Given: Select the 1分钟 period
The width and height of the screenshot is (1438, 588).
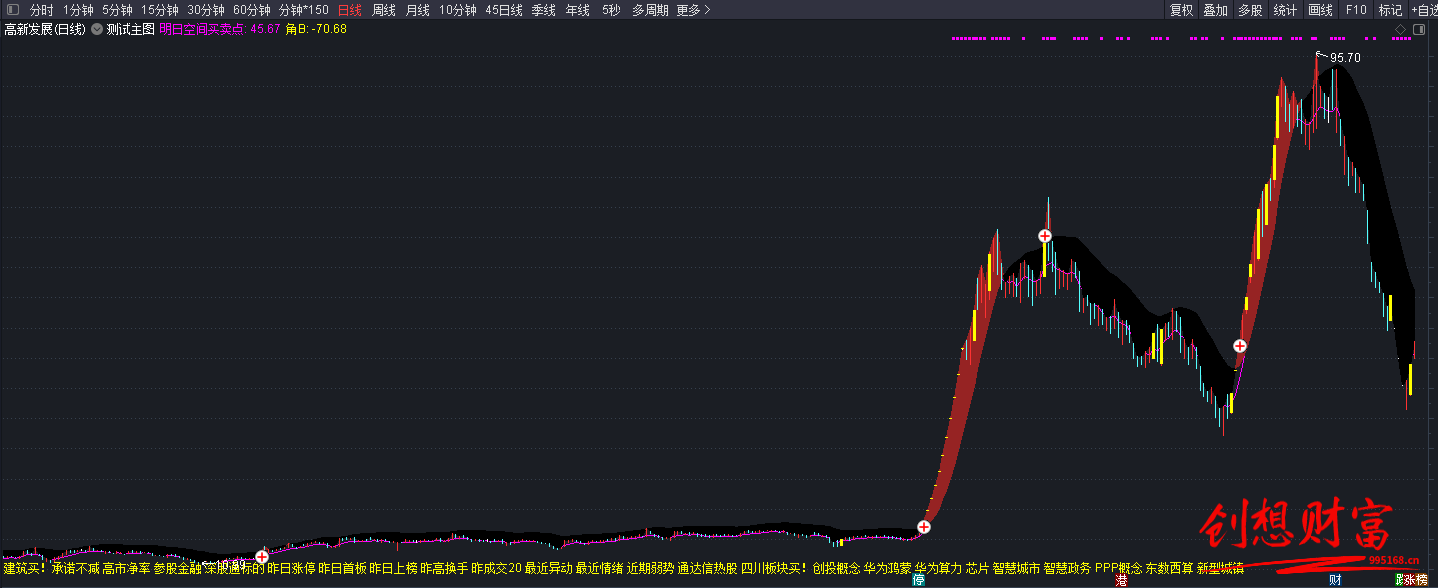Looking at the screenshot, I should coord(78,10).
